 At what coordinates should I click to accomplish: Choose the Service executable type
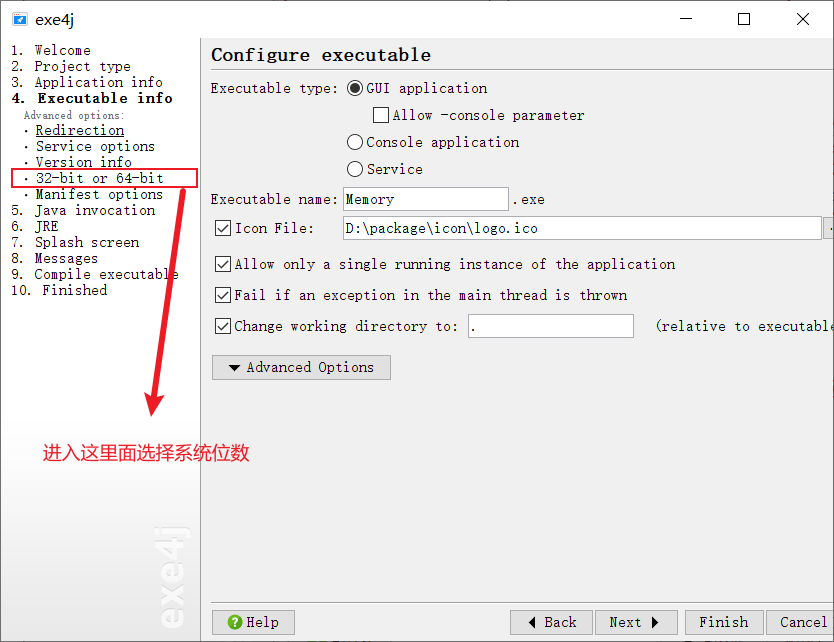tap(355, 169)
